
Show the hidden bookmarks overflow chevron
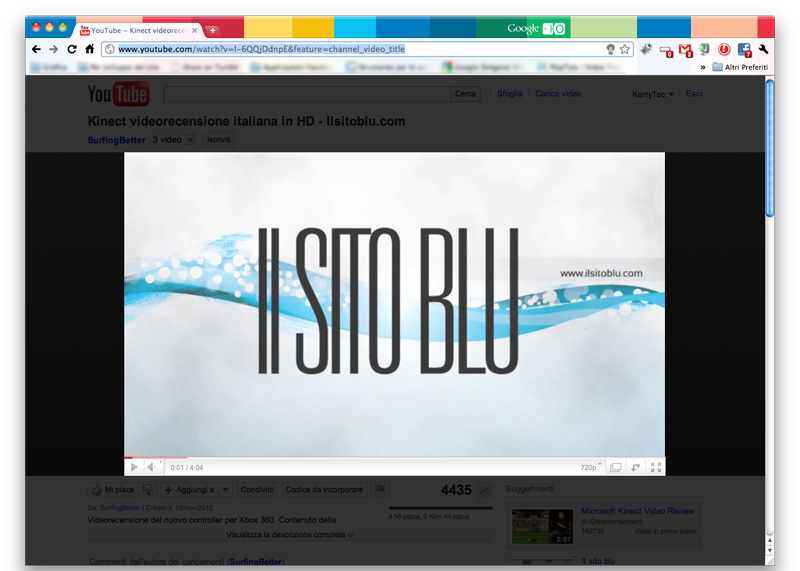(703, 67)
